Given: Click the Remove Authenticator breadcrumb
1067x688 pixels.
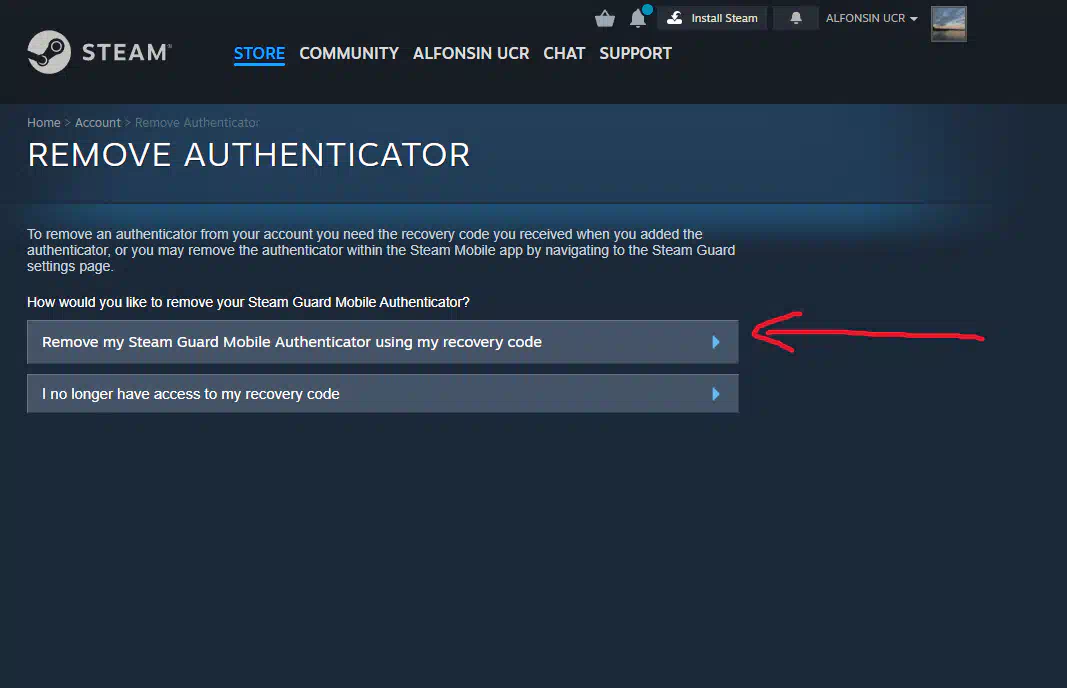Looking at the screenshot, I should coord(197,123).
